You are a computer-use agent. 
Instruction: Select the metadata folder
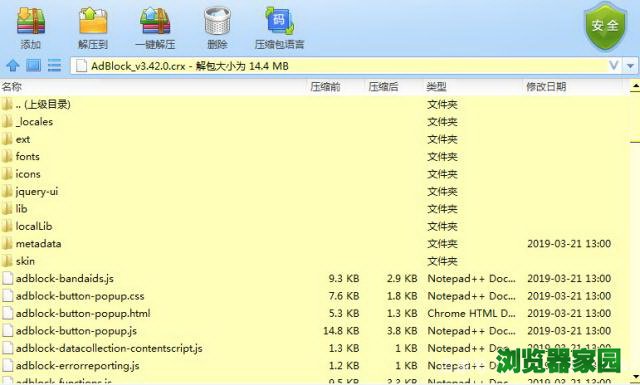coord(314,244)
